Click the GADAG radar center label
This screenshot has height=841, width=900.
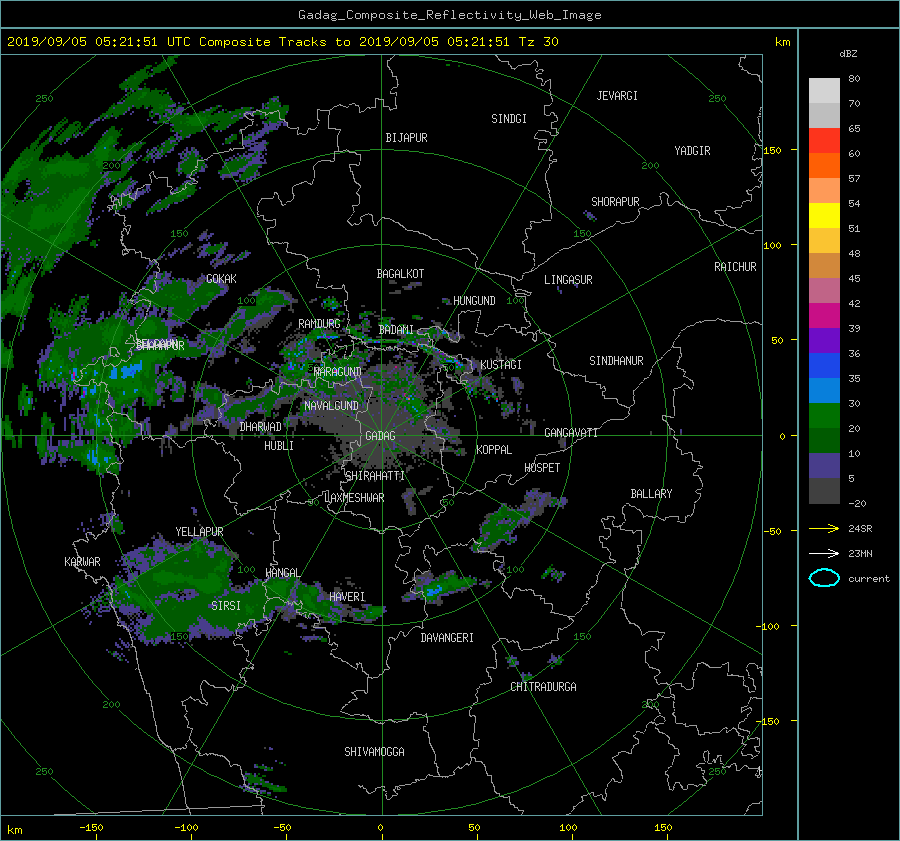point(380,436)
